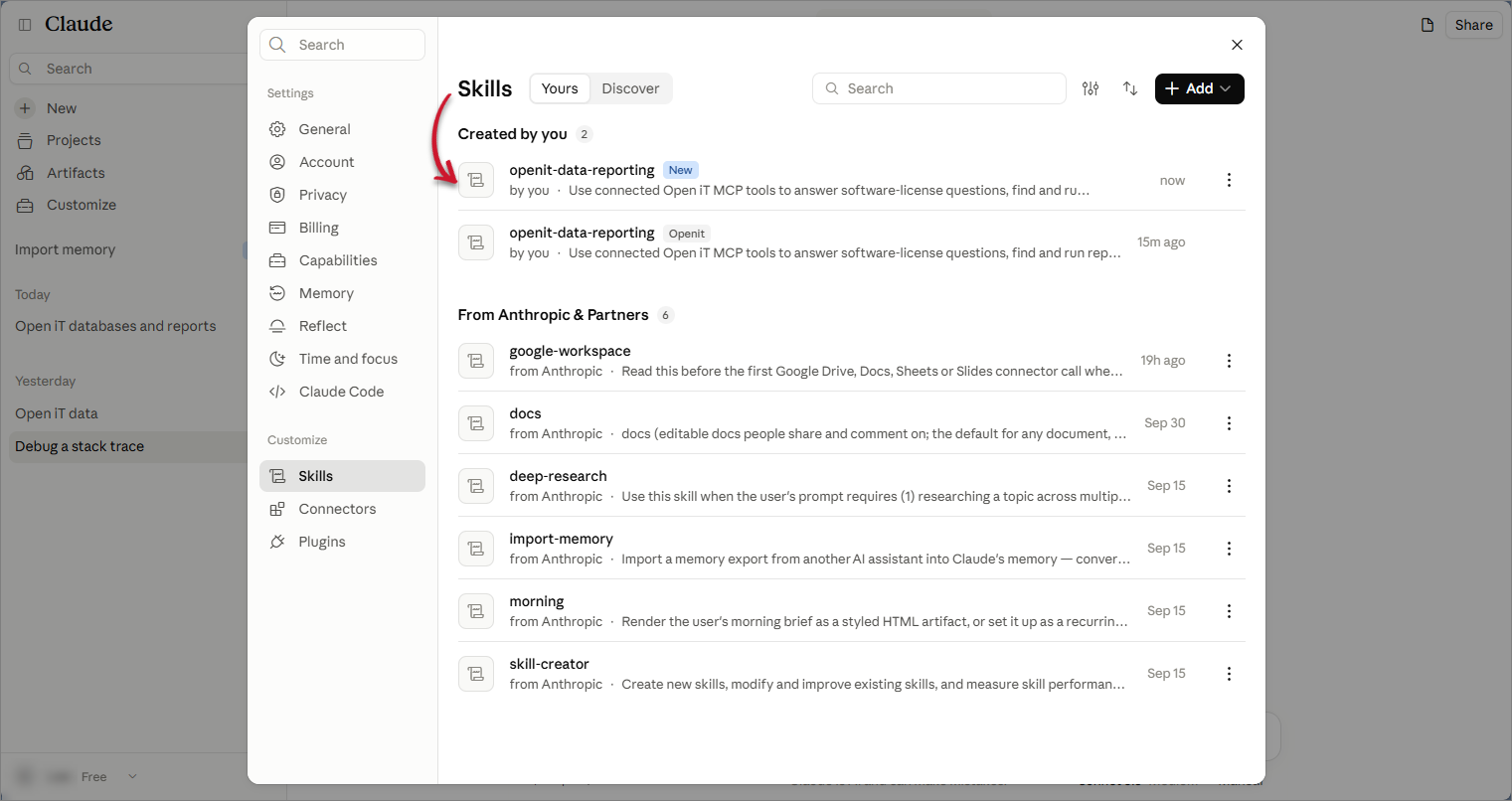The height and width of the screenshot is (801, 1512).
Task: Go to Privacy settings
Action: click(x=342, y=195)
